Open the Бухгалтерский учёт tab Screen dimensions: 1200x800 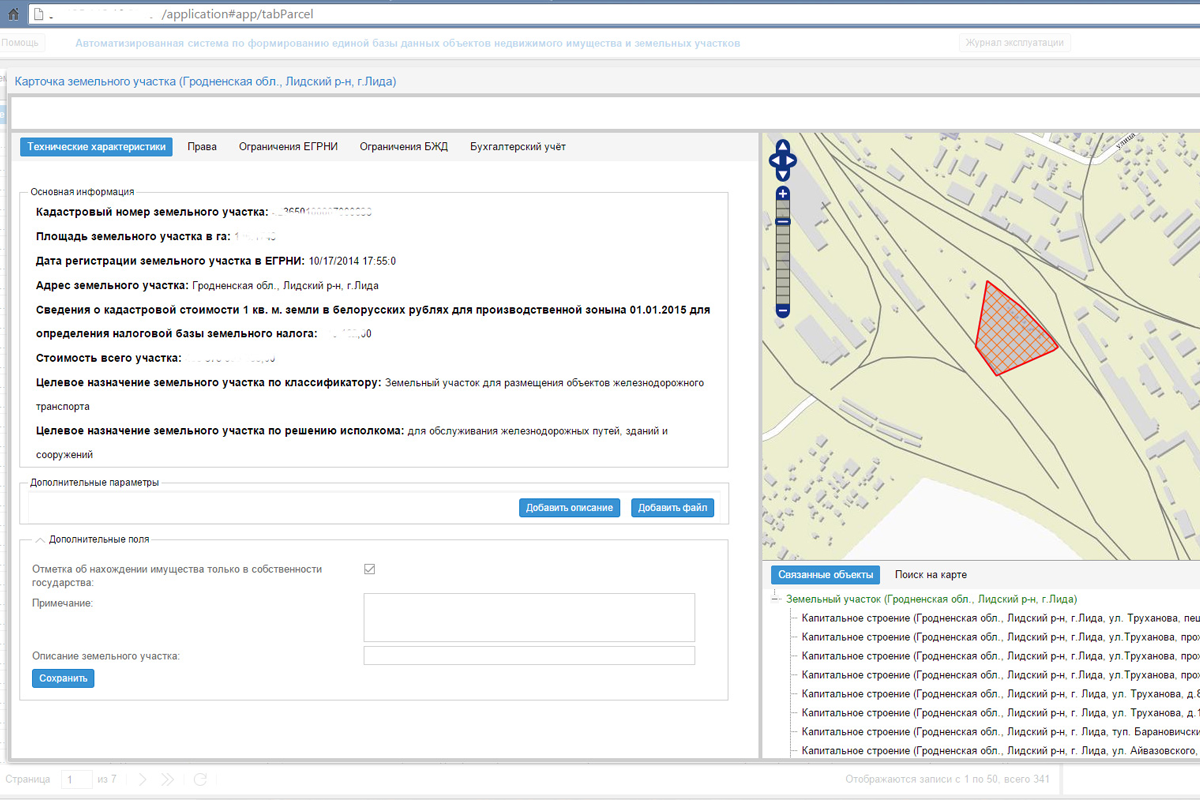click(x=517, y=147)
